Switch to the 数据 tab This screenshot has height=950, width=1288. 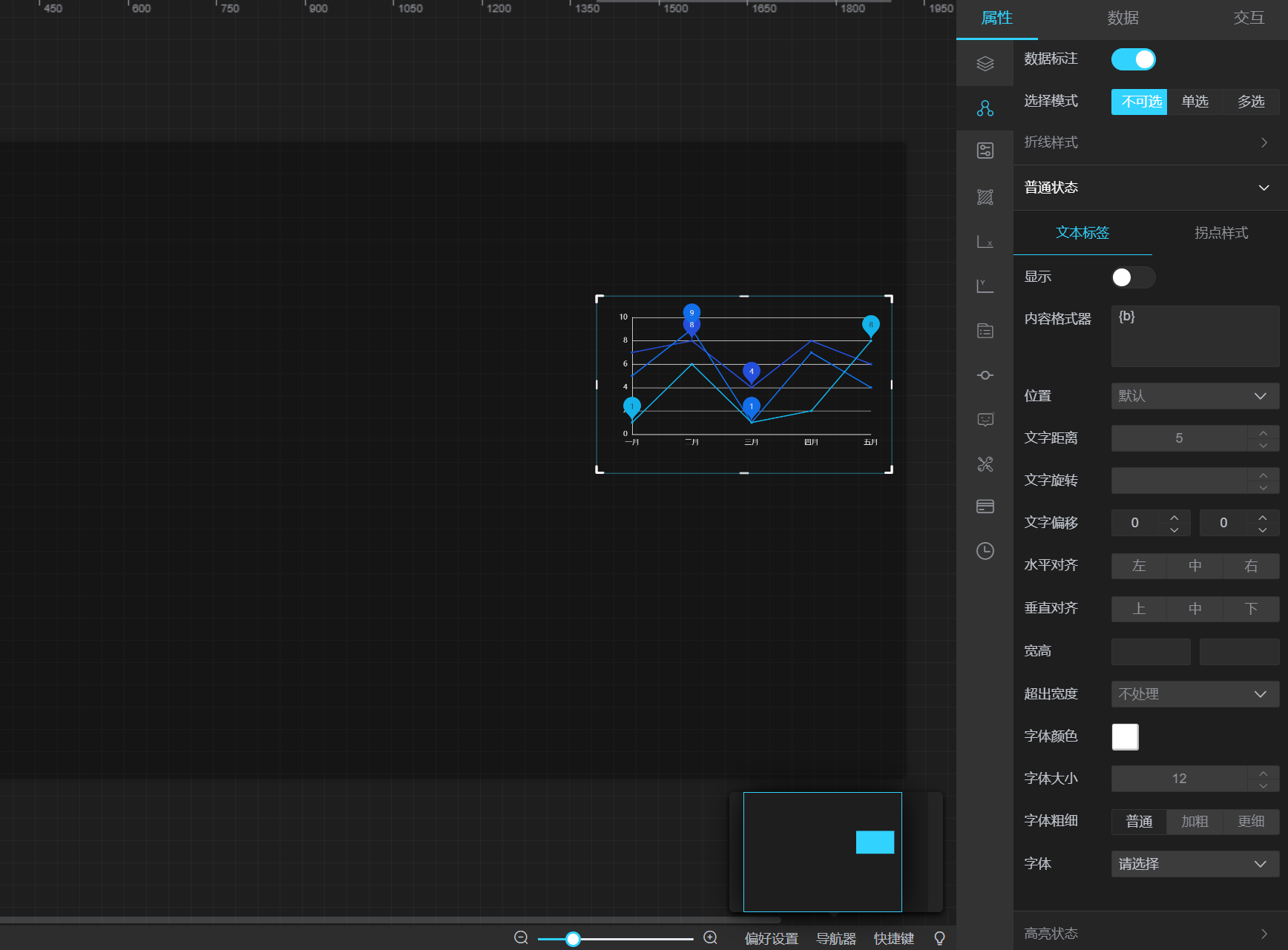tap(1123, 19)
